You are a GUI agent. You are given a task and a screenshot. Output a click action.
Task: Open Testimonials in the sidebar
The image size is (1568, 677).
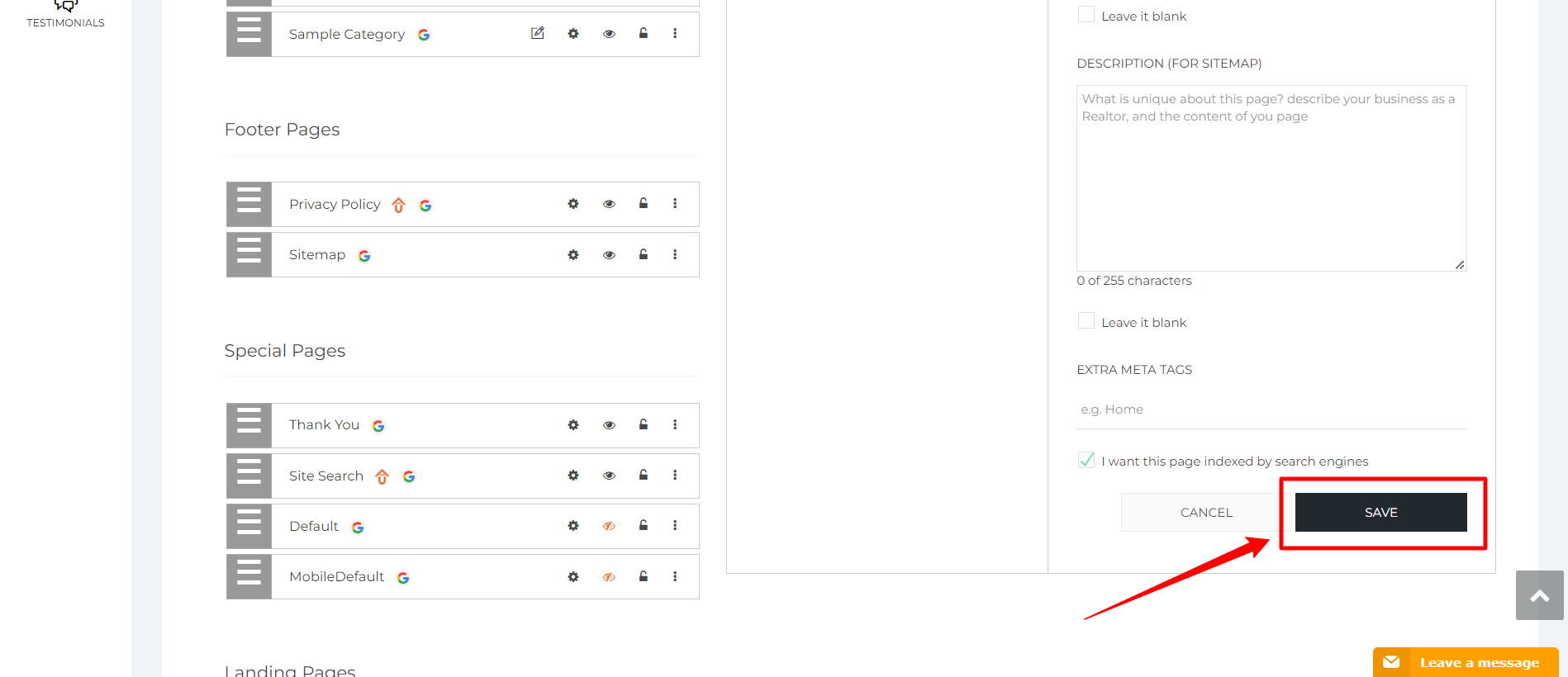click(65, 15)
